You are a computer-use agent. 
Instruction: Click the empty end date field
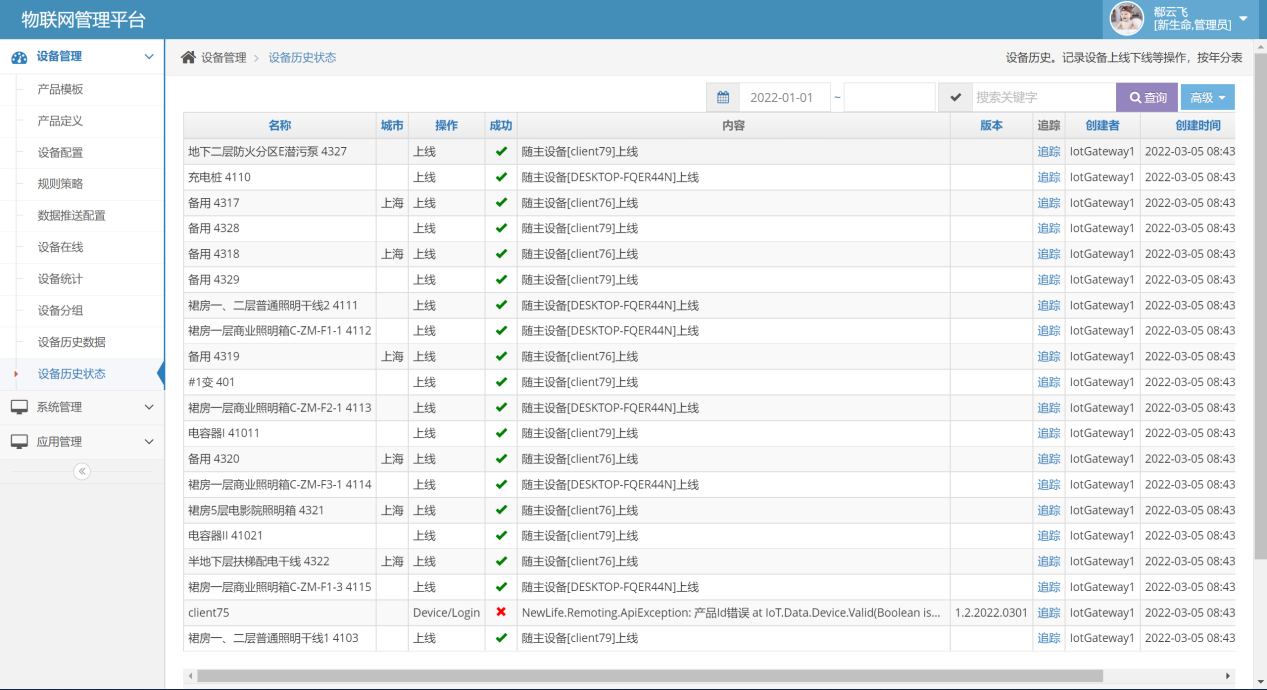[x=890, y=97]
